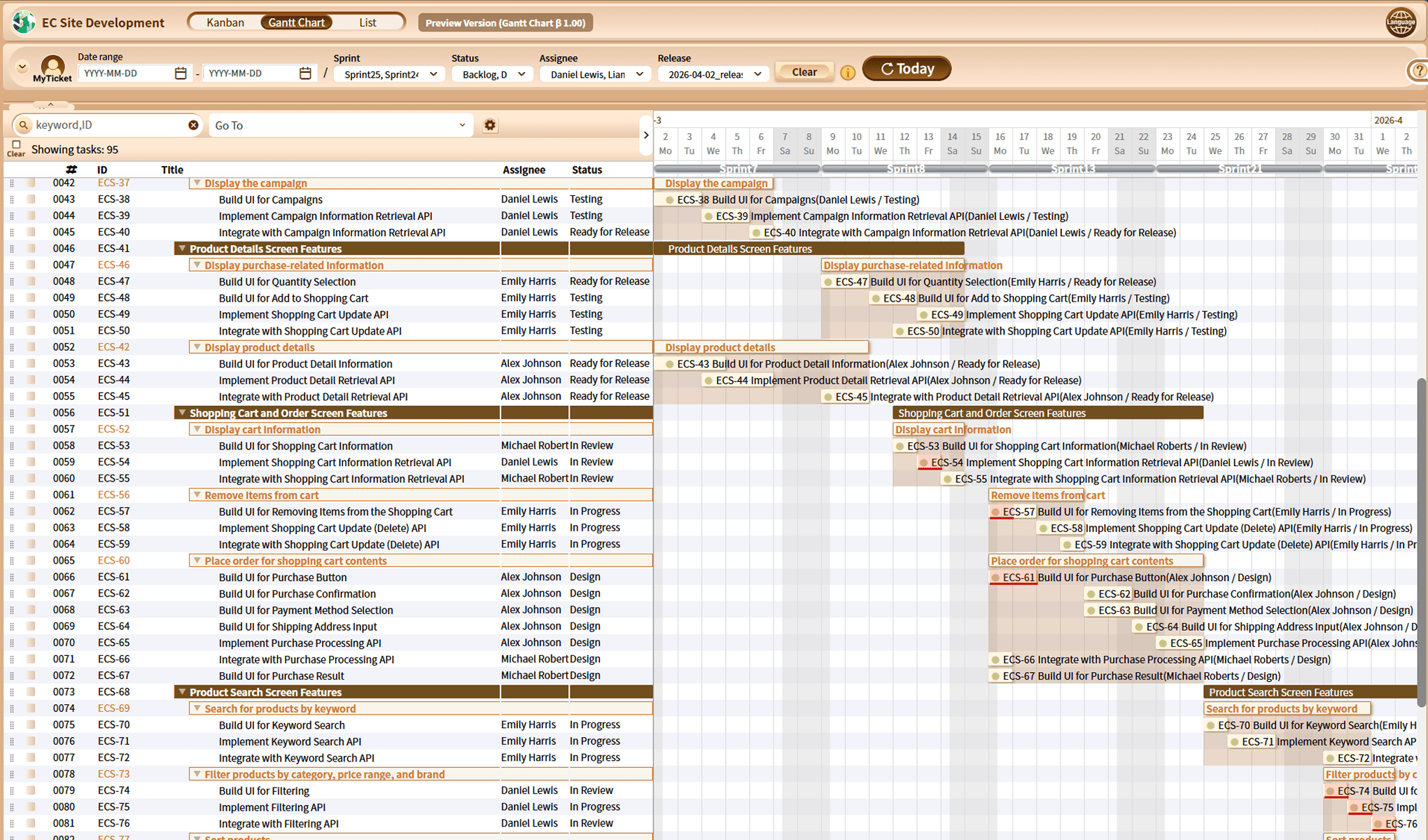Screen dimensions: 1428x840
Task: Select the Gantt Chart view tab
Action: 296,22
